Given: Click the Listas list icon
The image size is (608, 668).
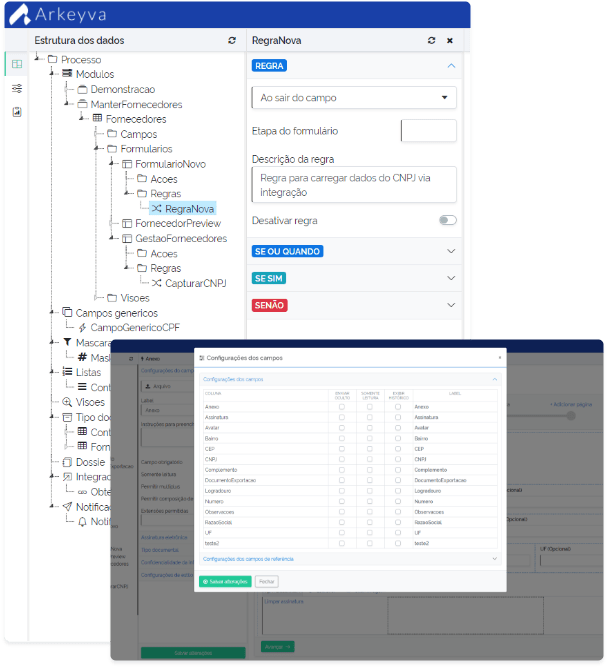Looking at the screenshot, I should 67,371.
